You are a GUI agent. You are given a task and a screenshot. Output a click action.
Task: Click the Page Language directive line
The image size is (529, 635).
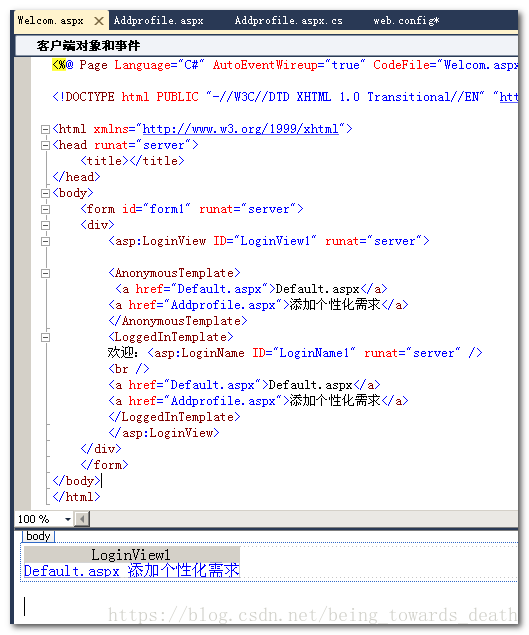285,65
